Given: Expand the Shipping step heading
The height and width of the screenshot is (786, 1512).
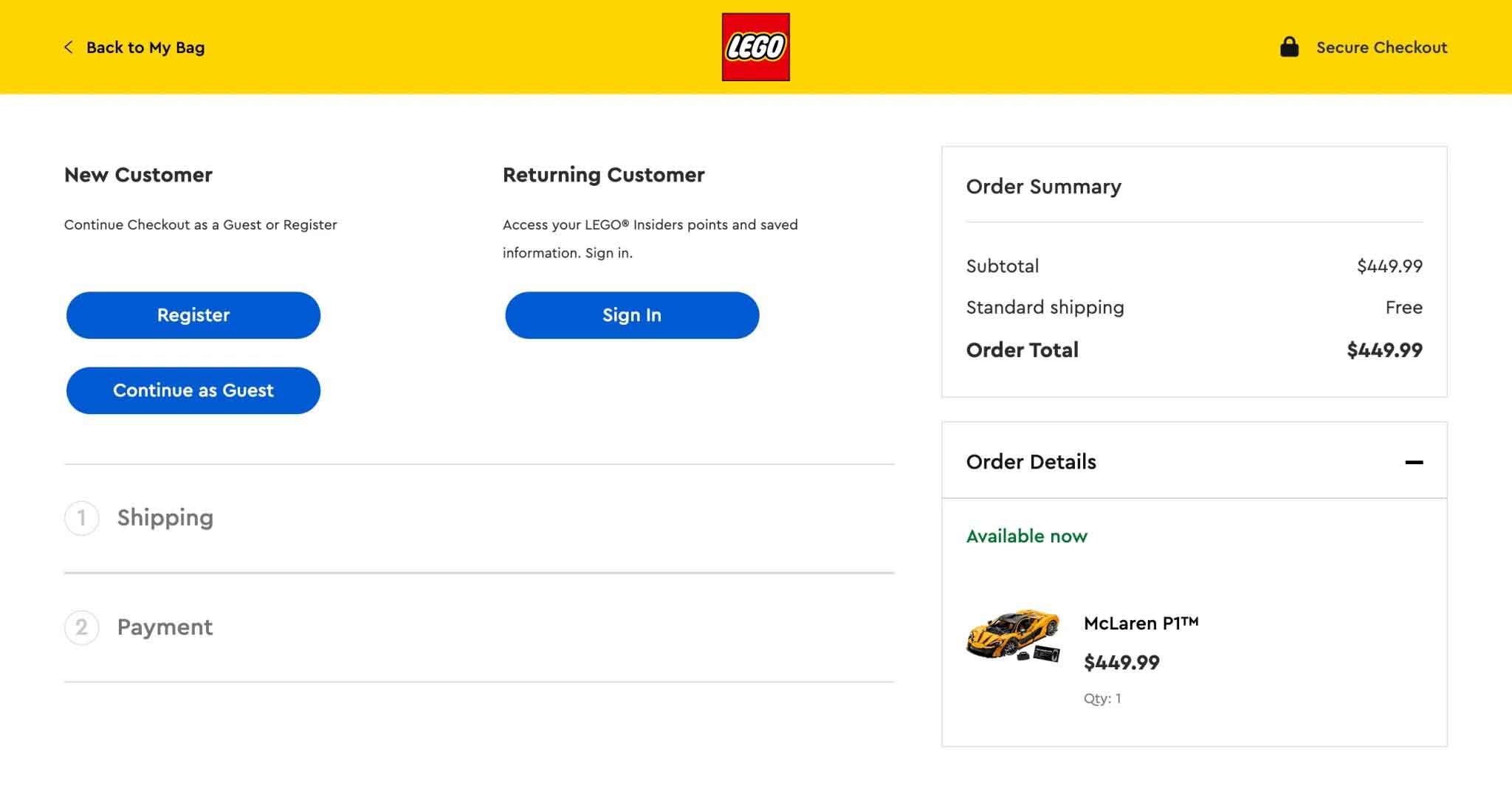Looking at the screenshot, I should coord(165,517).
